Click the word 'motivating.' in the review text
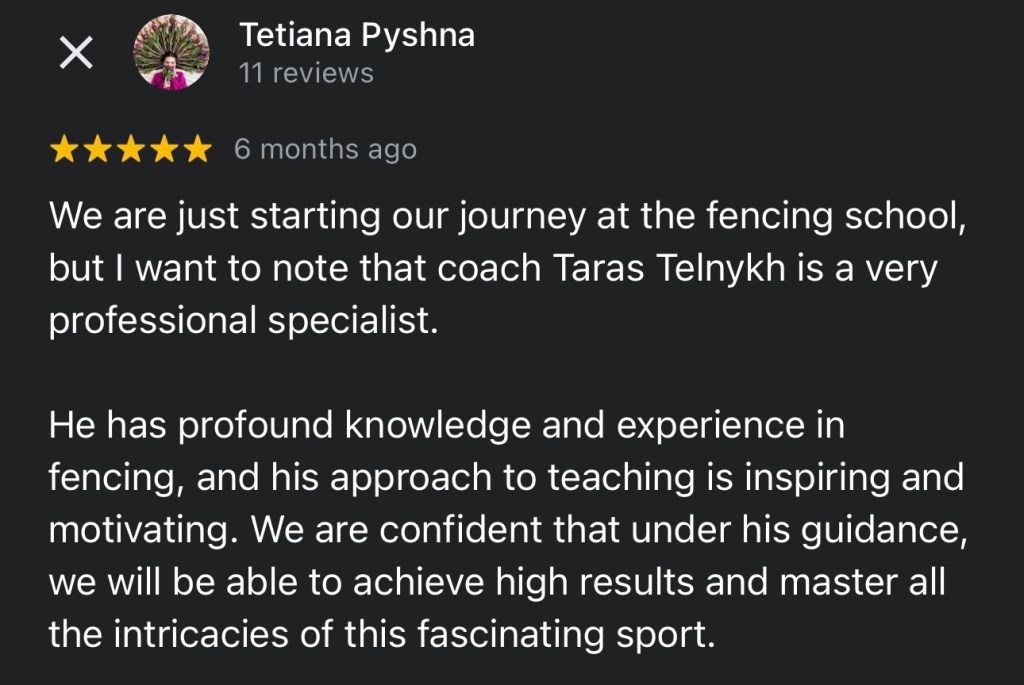Screen dimensions: 1024x685 [145, 530]
